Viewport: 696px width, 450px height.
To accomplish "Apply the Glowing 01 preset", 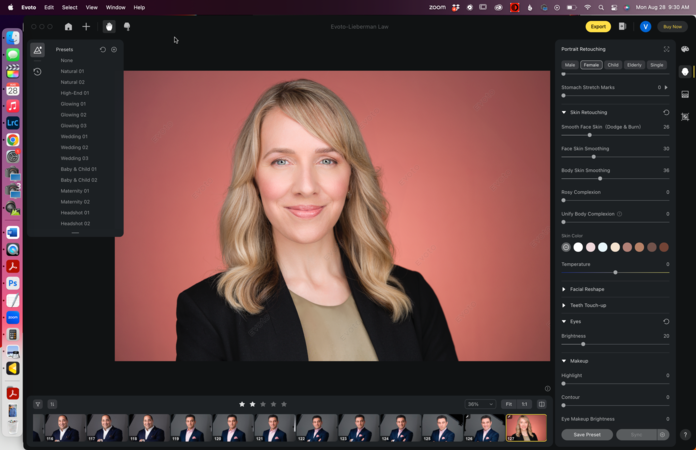I will point(73,104).
